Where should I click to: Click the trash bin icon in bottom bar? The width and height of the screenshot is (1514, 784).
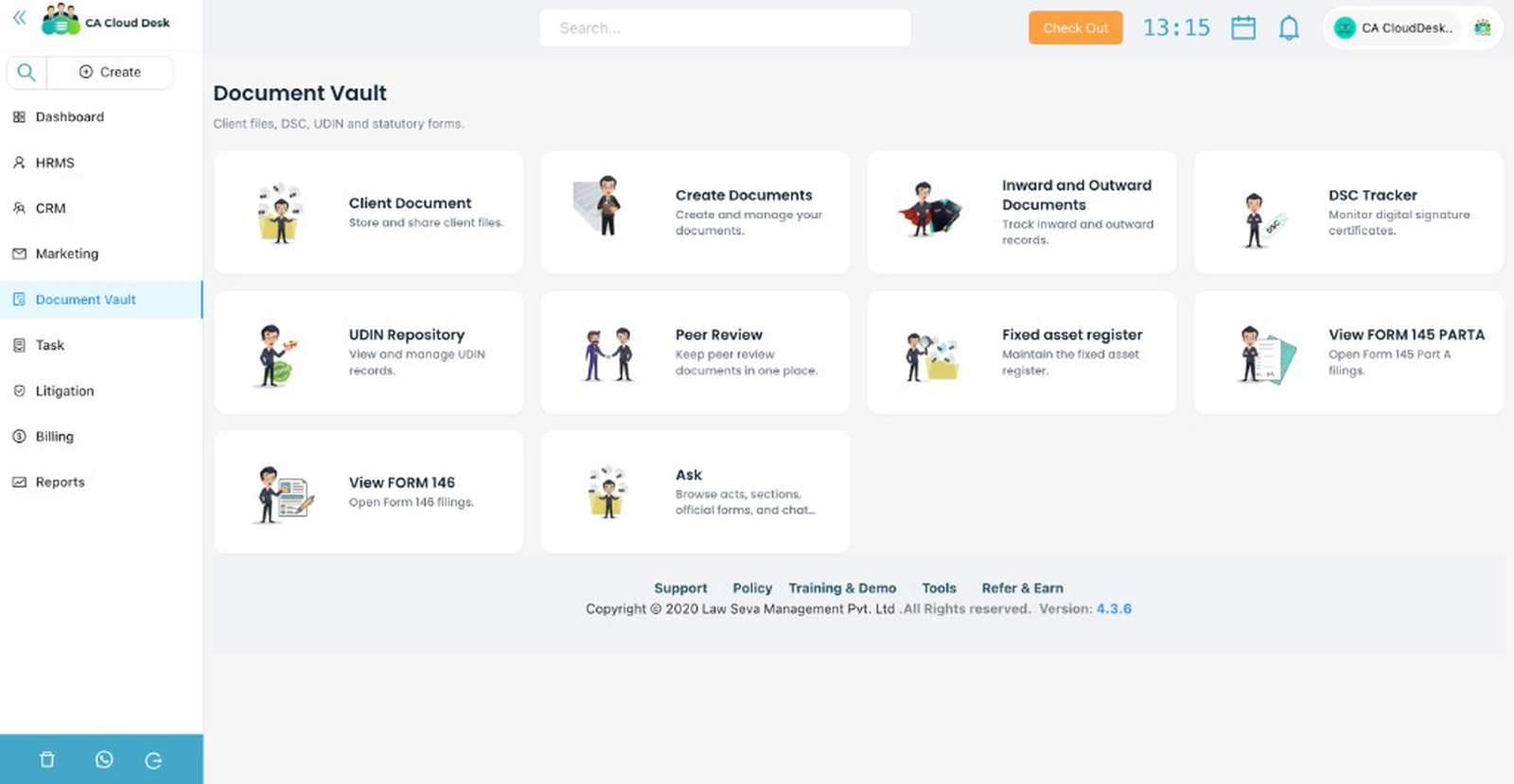pyautogui.click(x=47, y=759)
